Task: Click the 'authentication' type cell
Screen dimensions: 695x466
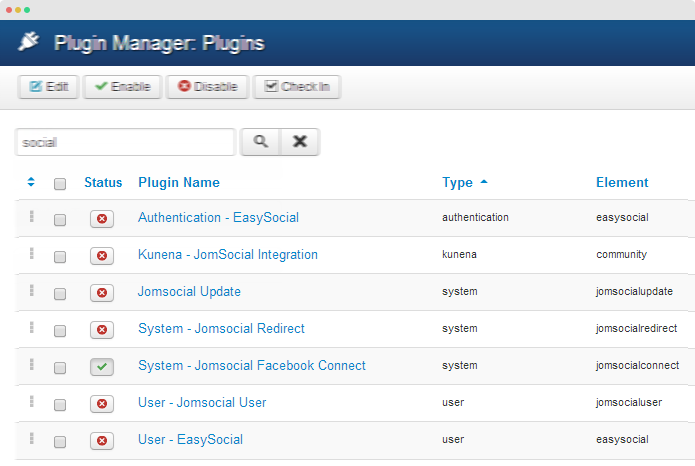Action: click(475, 217)
